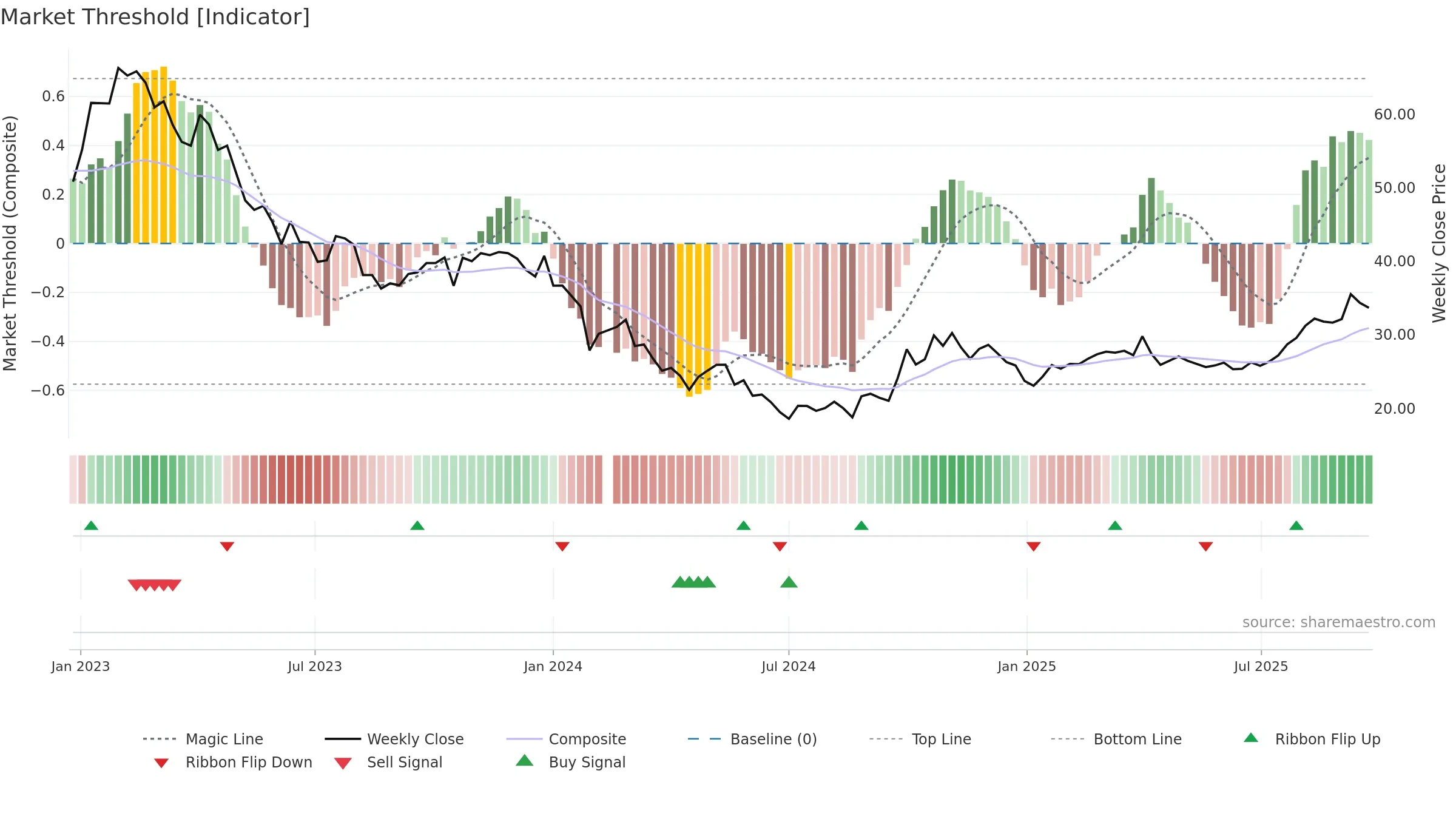Click the Jan 2025 x-axis label
Image resolution: width=1456 pixels, height=819 pixels.
(x=1027, y=667)
